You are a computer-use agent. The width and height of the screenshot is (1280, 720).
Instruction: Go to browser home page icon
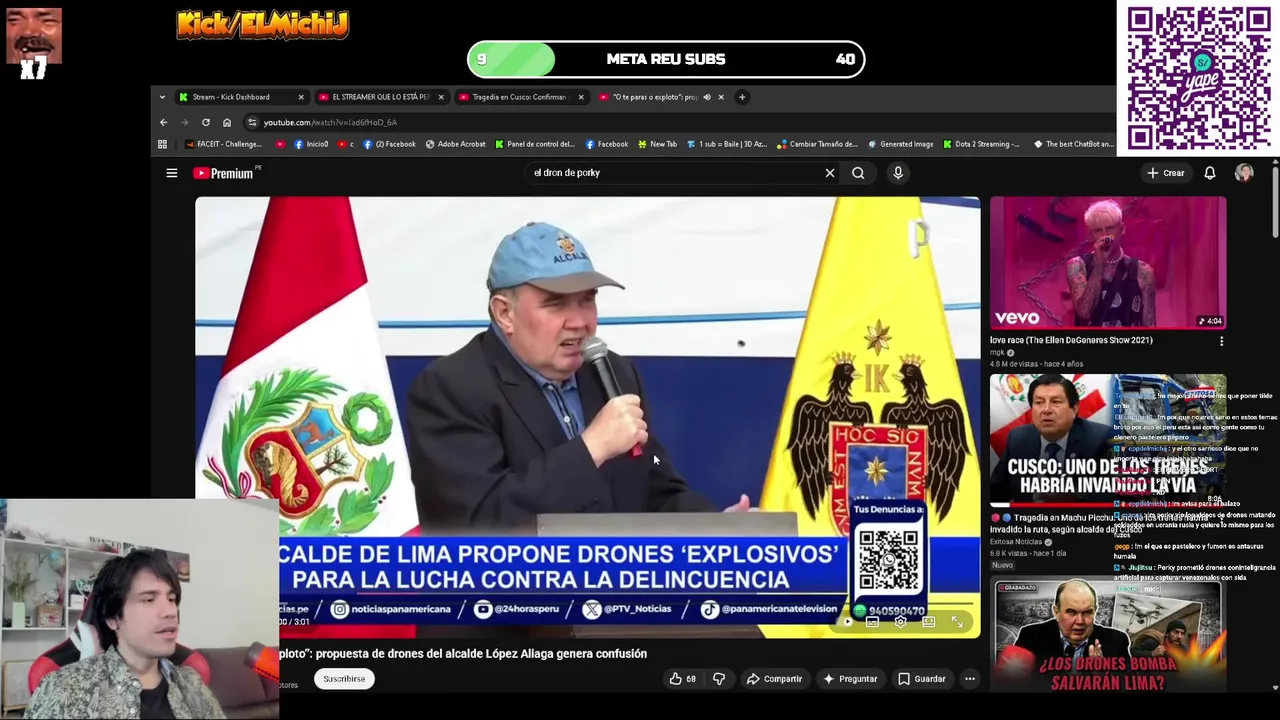tap(227, 122)
